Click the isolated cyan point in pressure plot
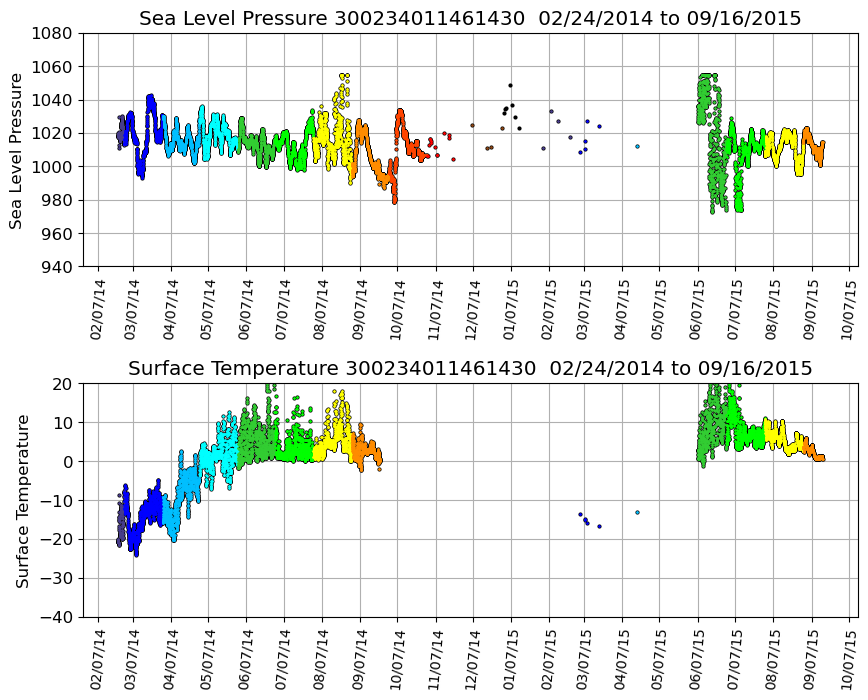Viewport: 868px width, 700px height. [x=637, y=146]
